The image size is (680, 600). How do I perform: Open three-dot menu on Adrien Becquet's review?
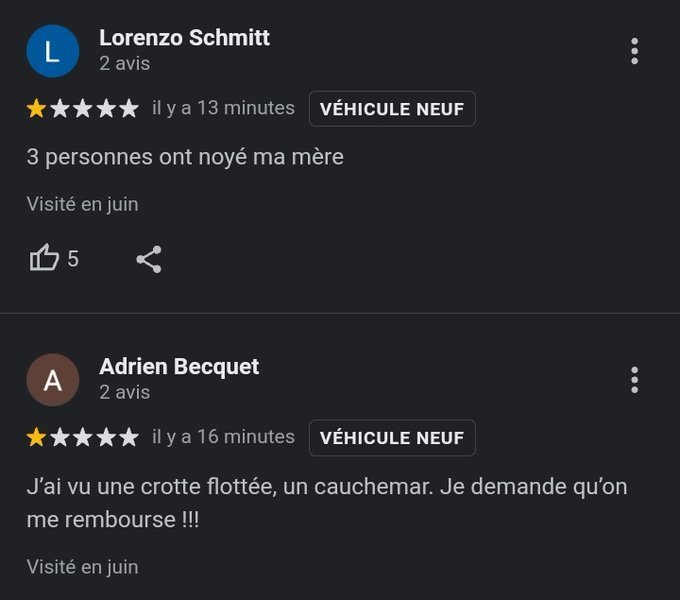point(634,380)
